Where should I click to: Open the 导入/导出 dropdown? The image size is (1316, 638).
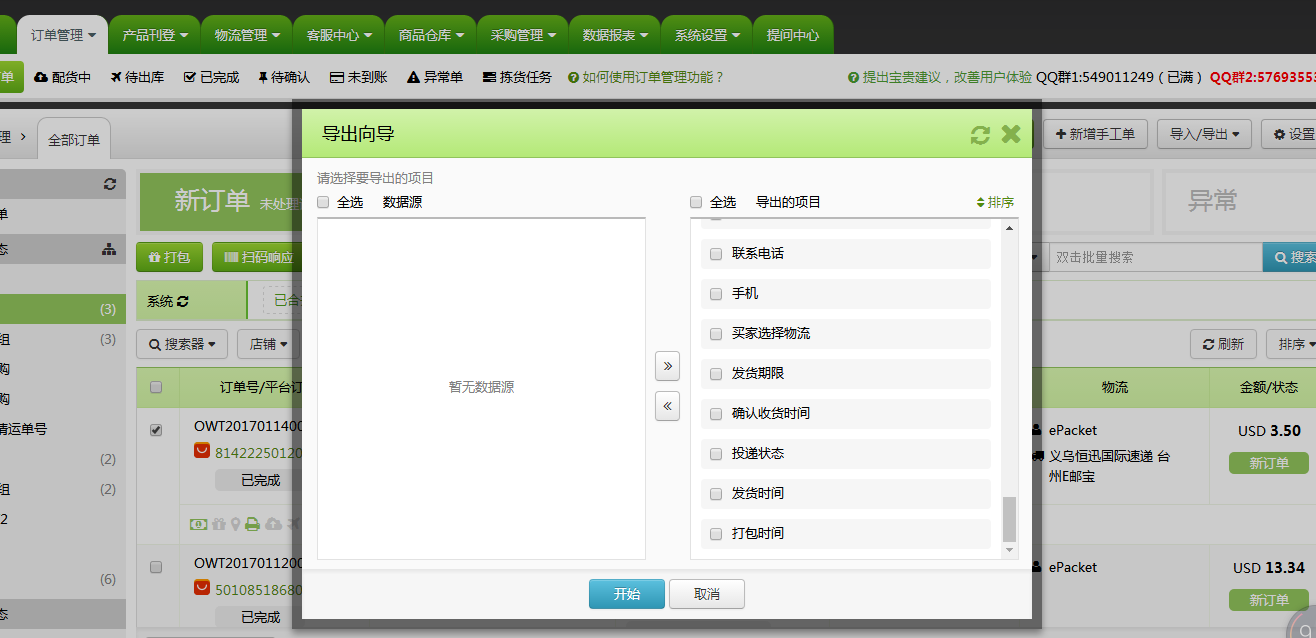(x=1204, y=134)
